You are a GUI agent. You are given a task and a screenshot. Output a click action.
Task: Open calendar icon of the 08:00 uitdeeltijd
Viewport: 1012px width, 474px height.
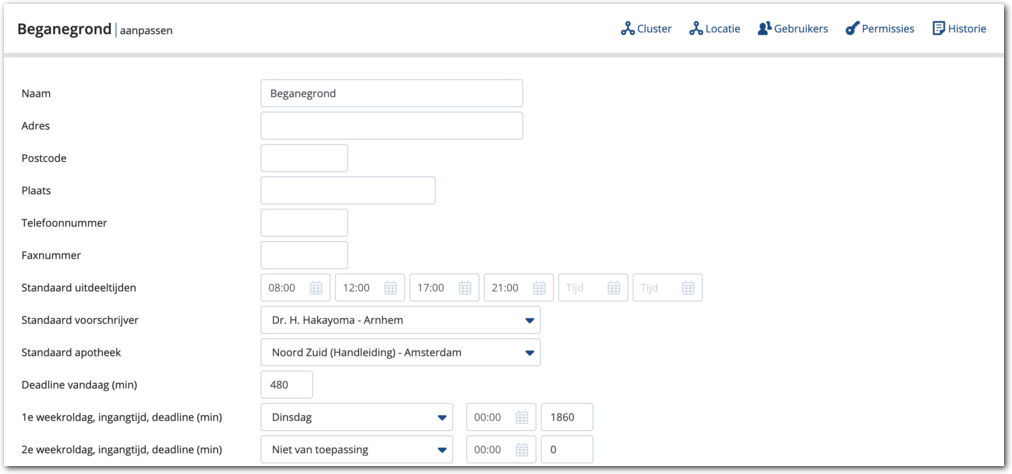point(316,288)
